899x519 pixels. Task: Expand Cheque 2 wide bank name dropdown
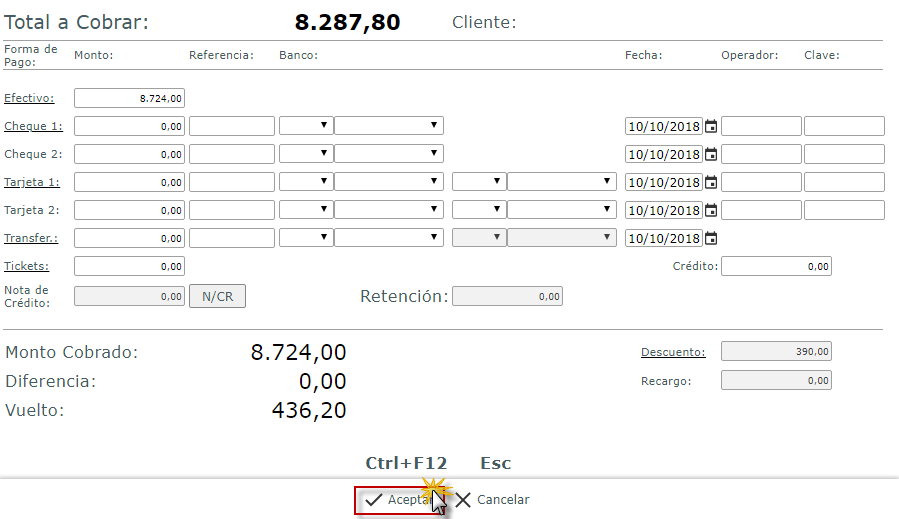[x=389, y=154]
